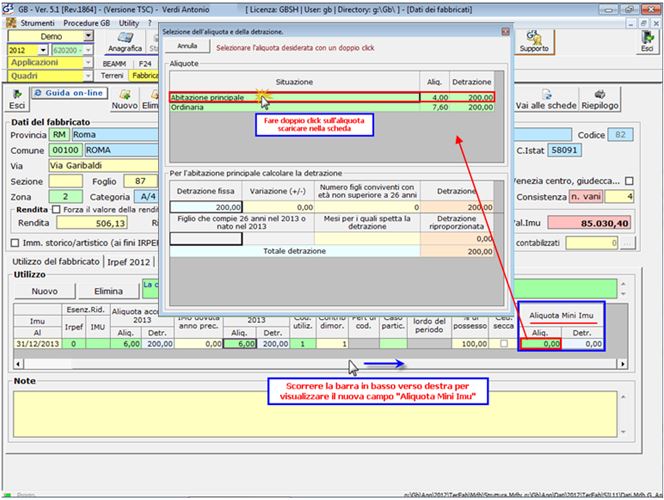Click the Categoria A/4 field
Viewport: 664px width, 500px height.
click(146, 197)
